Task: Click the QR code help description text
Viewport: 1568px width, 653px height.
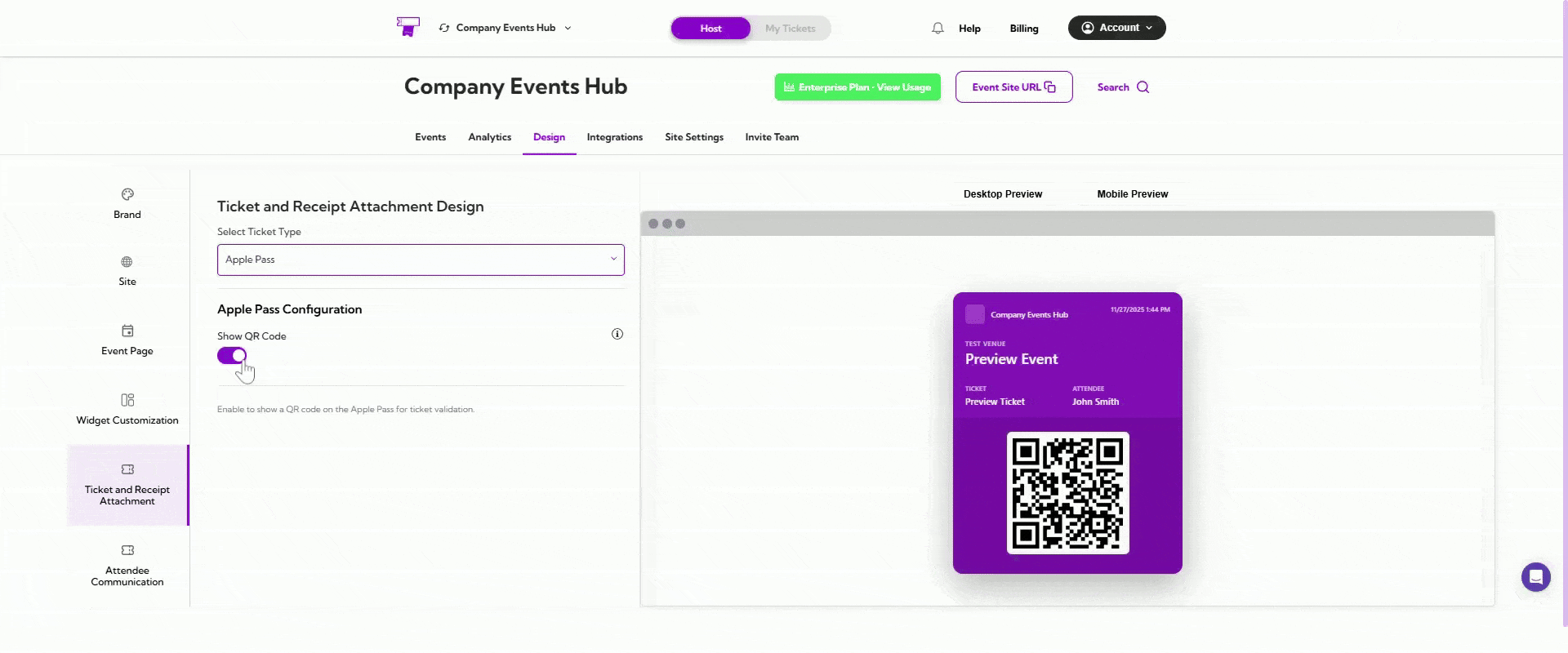Action: (x=345, y=410)
